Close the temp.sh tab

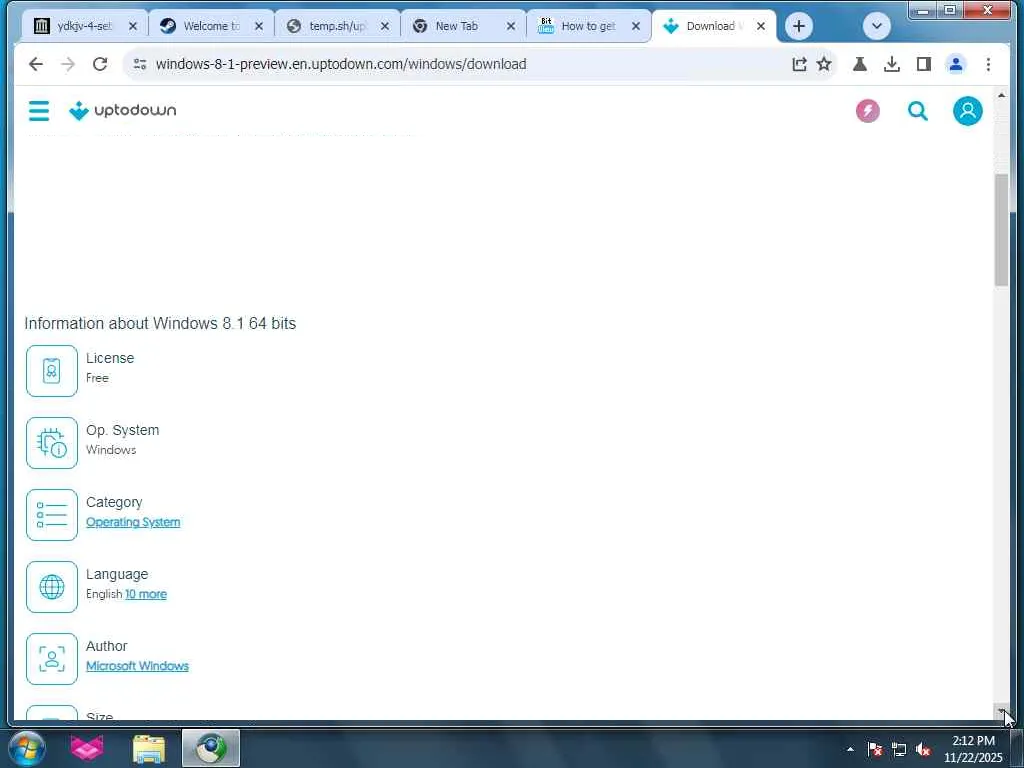pyautogui.click(x=385, y=26)
